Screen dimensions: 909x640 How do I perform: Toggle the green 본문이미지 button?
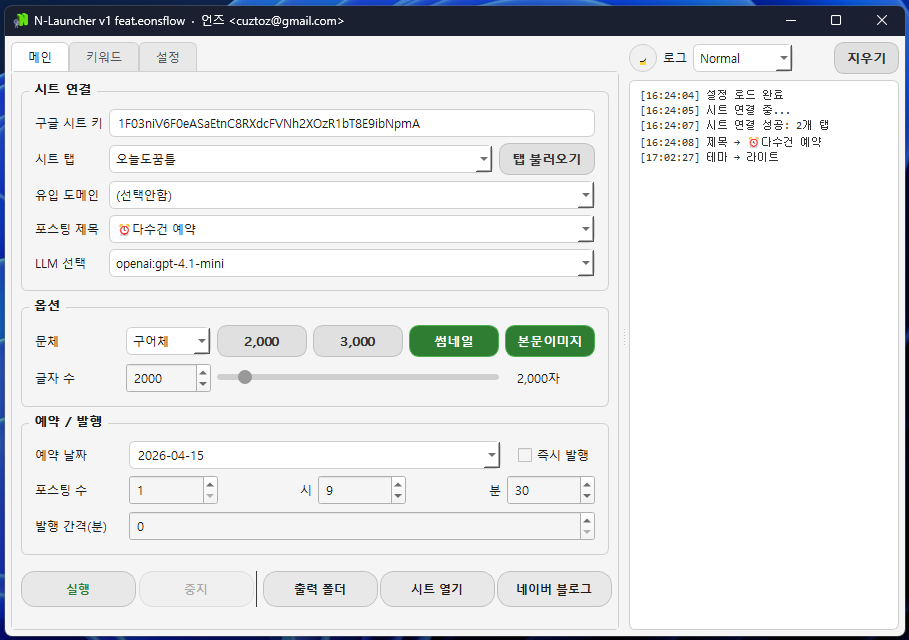[x=550, y=341]
